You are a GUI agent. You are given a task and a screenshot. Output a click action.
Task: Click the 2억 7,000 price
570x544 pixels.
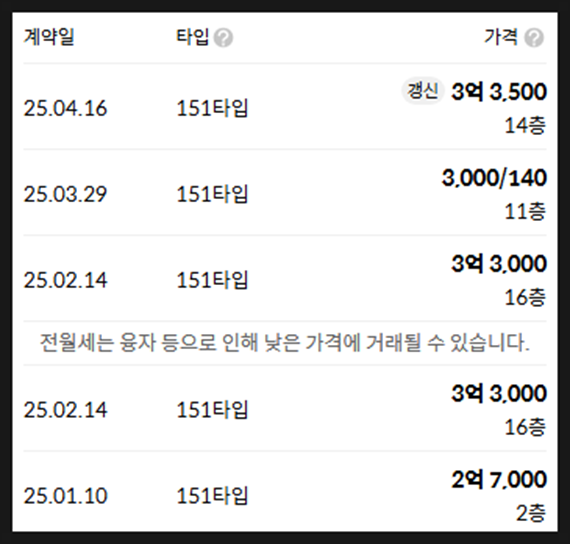click(x=499, y=479)
